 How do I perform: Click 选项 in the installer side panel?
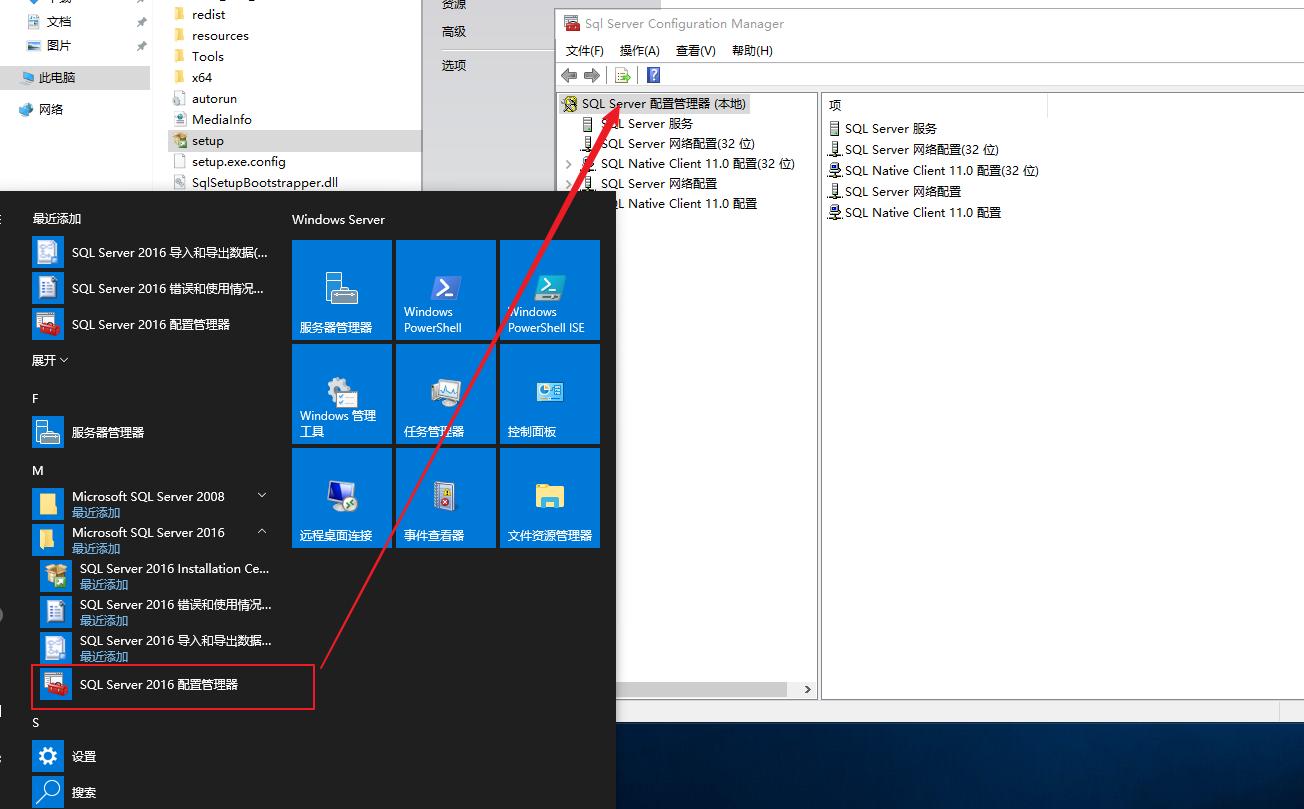point(452,65)
